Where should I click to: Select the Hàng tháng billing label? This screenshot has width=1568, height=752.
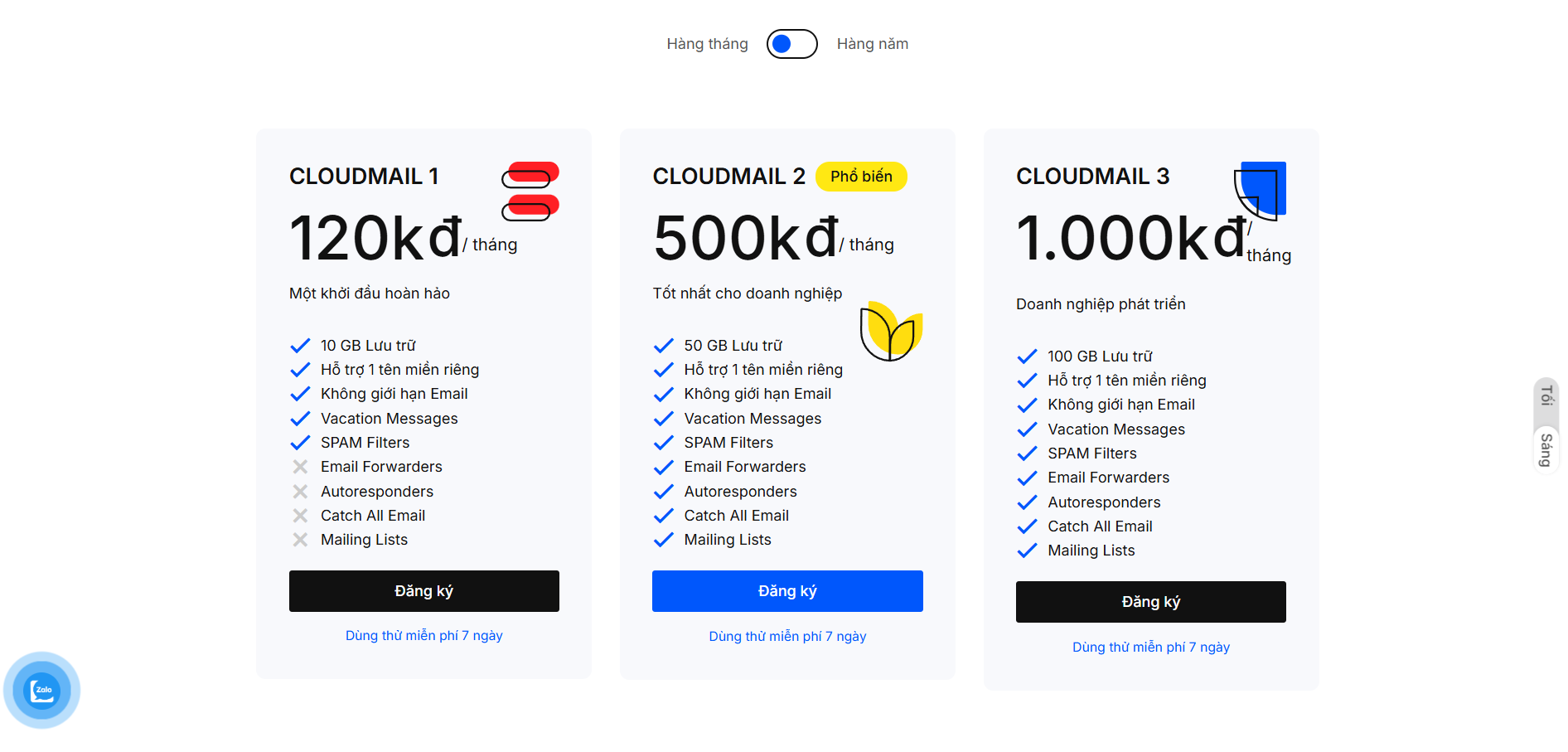click(x=707, y=44)
